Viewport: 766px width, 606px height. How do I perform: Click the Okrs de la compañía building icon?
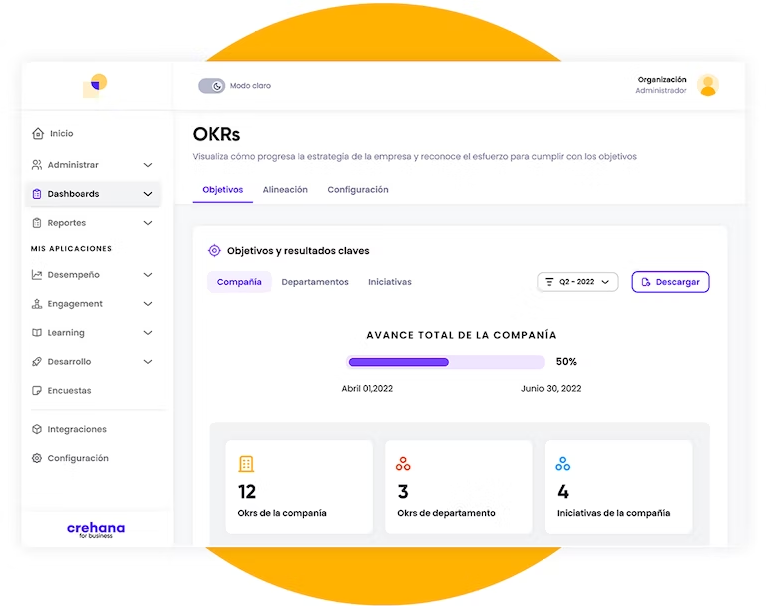pyautogui.click(x=246, y=464)
